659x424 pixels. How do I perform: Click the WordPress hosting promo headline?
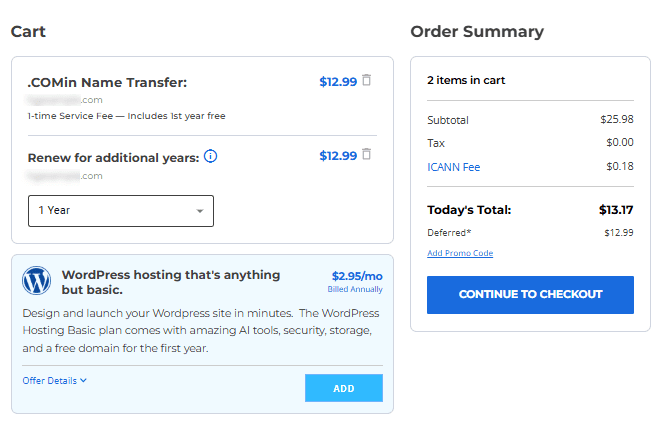pos(171,282)
